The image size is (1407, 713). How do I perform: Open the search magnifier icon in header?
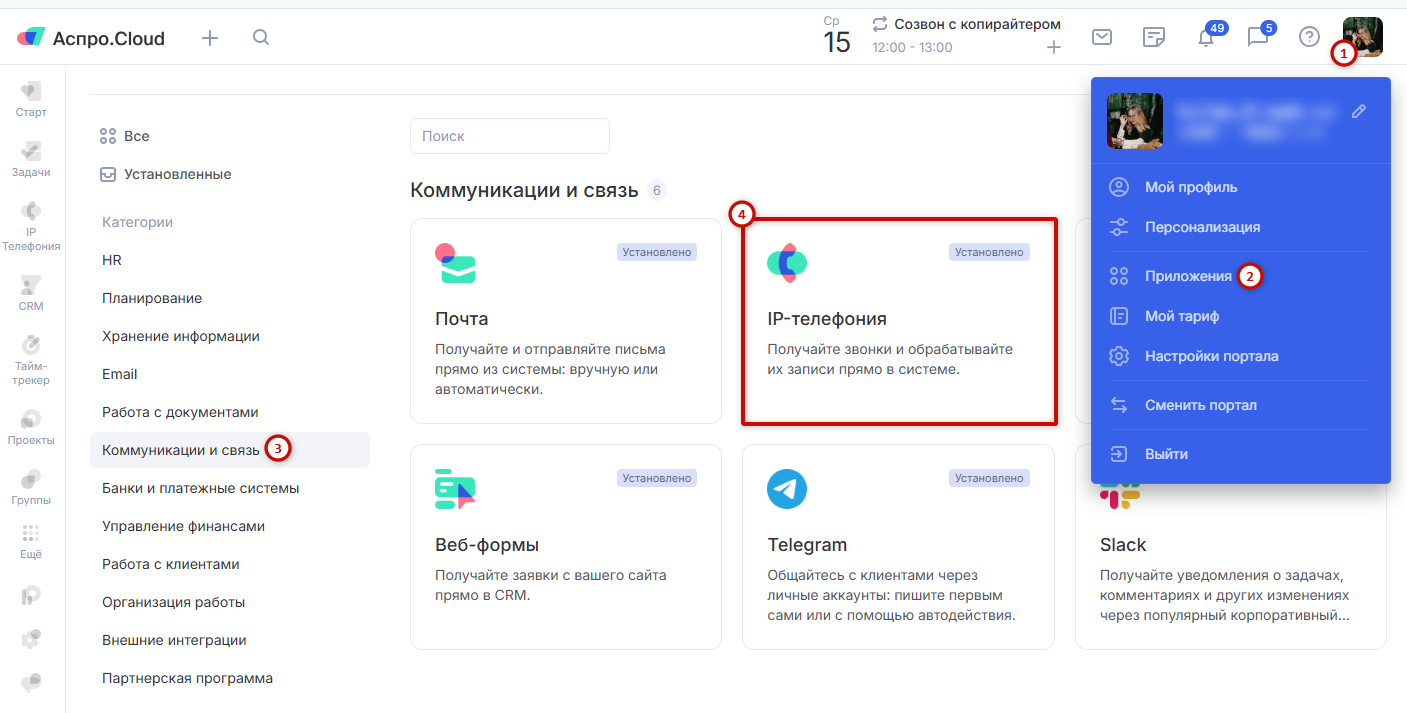(261, 38)
